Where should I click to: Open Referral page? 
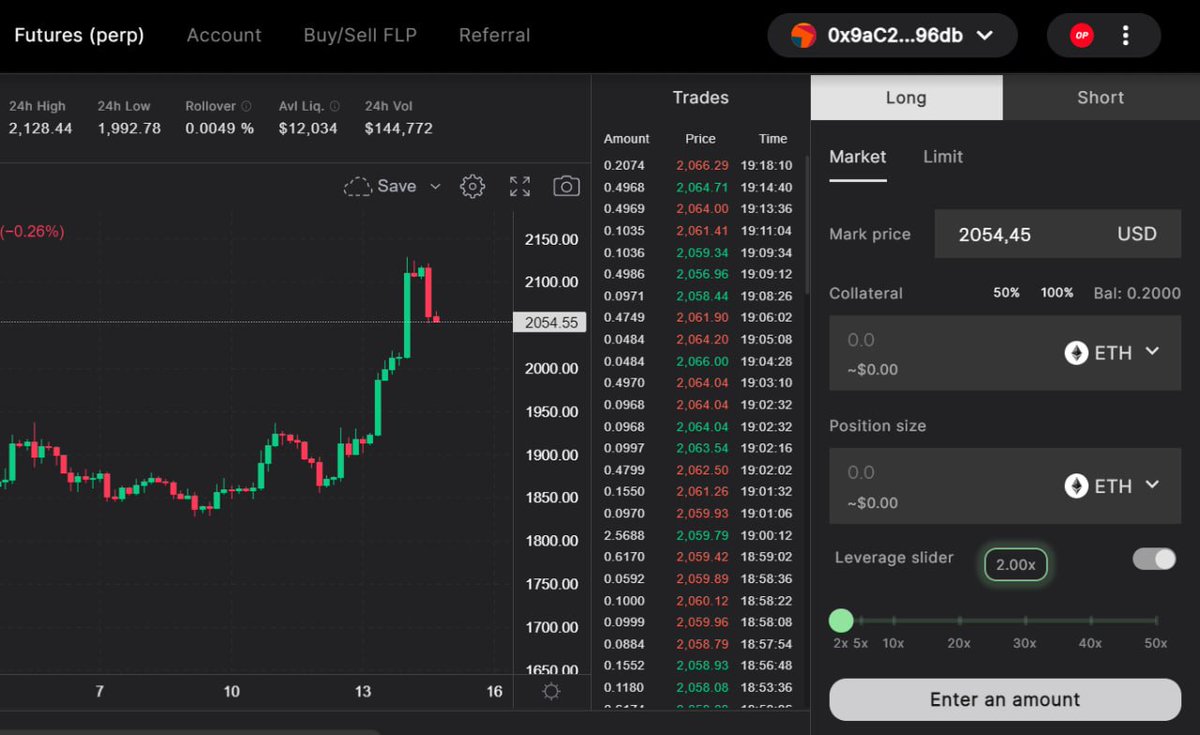(494, 35)
